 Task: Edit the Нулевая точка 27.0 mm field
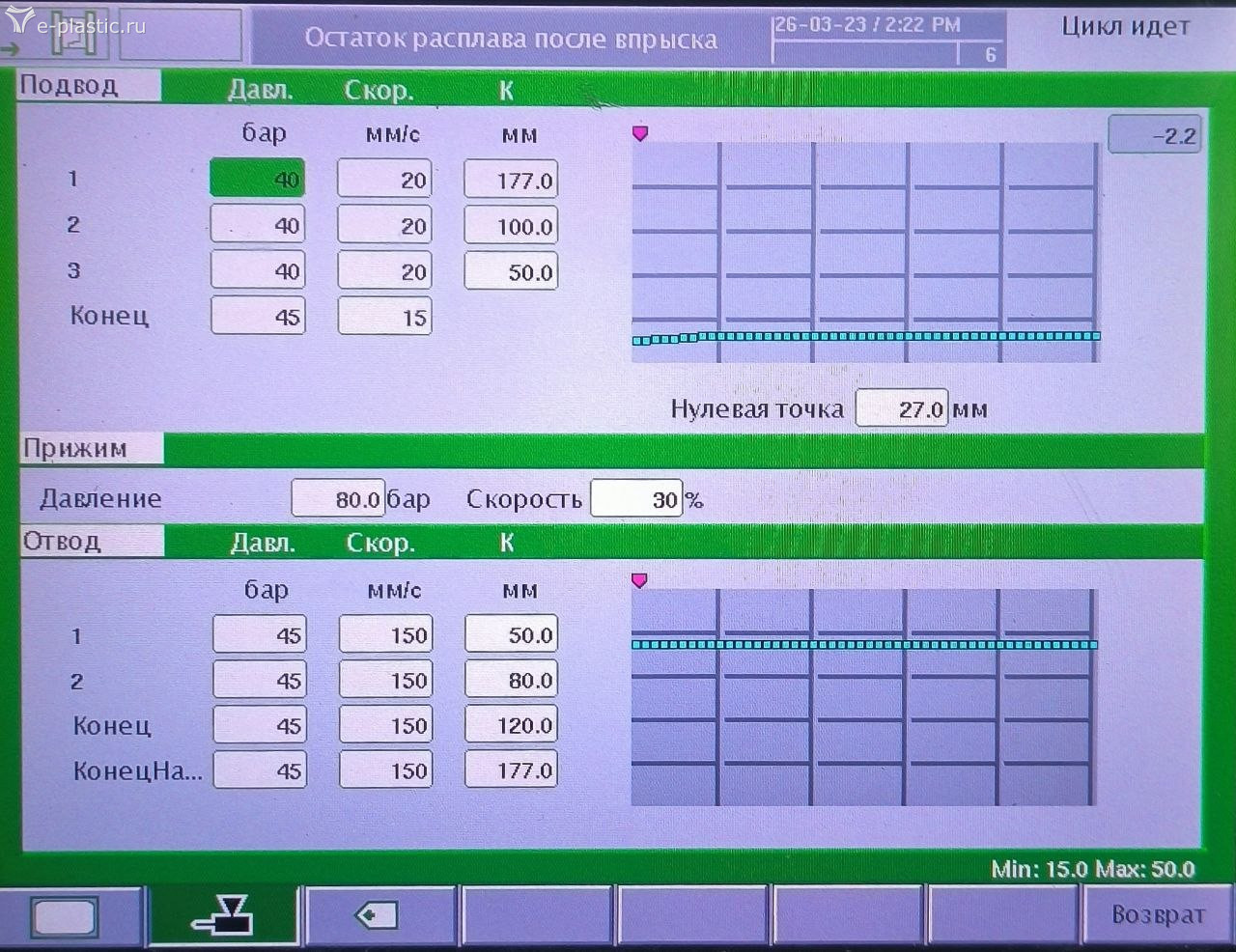[902, 409]
